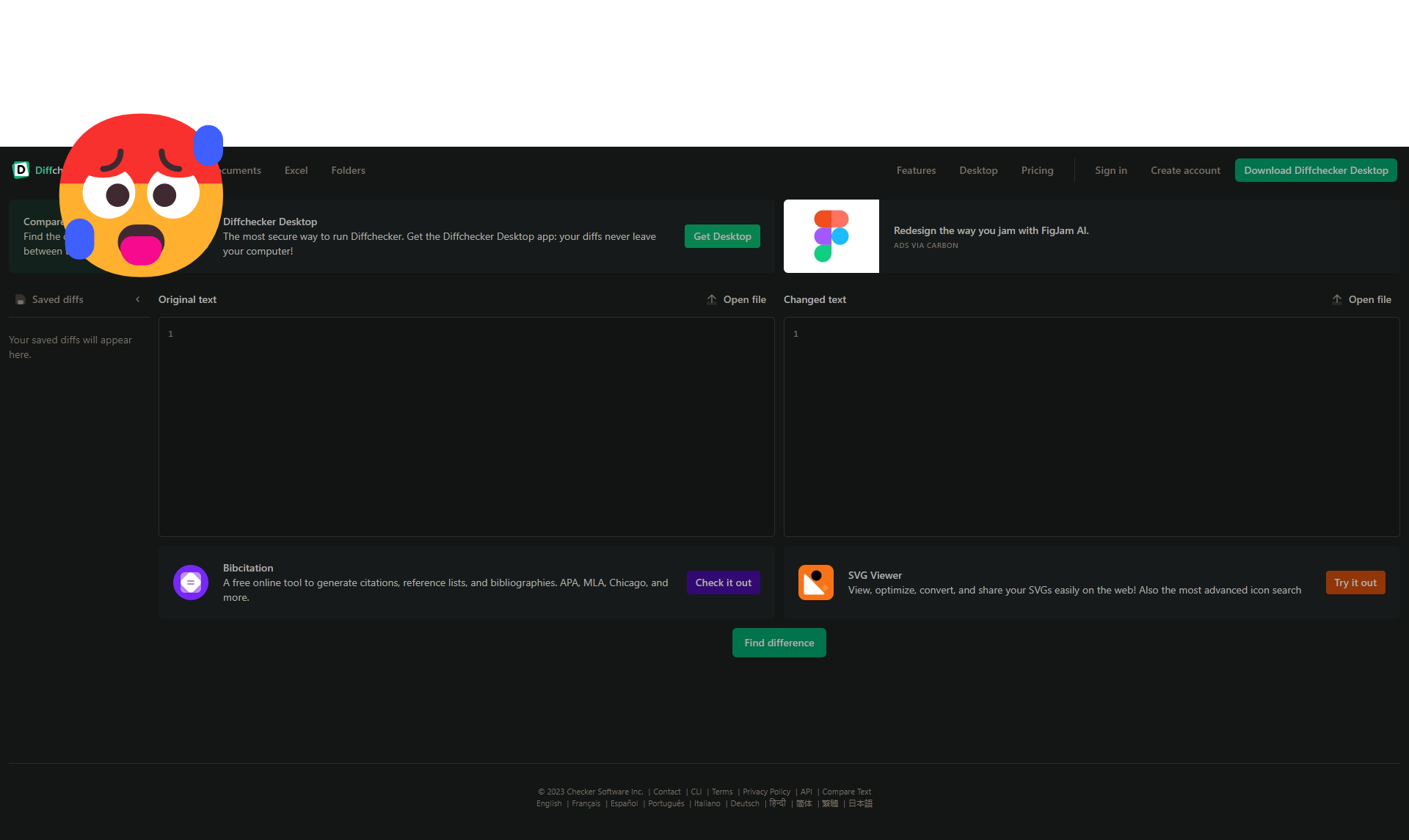Switch language to 繁體
This screenshot has width=1409, height=840.
click(x=830, y=803)
